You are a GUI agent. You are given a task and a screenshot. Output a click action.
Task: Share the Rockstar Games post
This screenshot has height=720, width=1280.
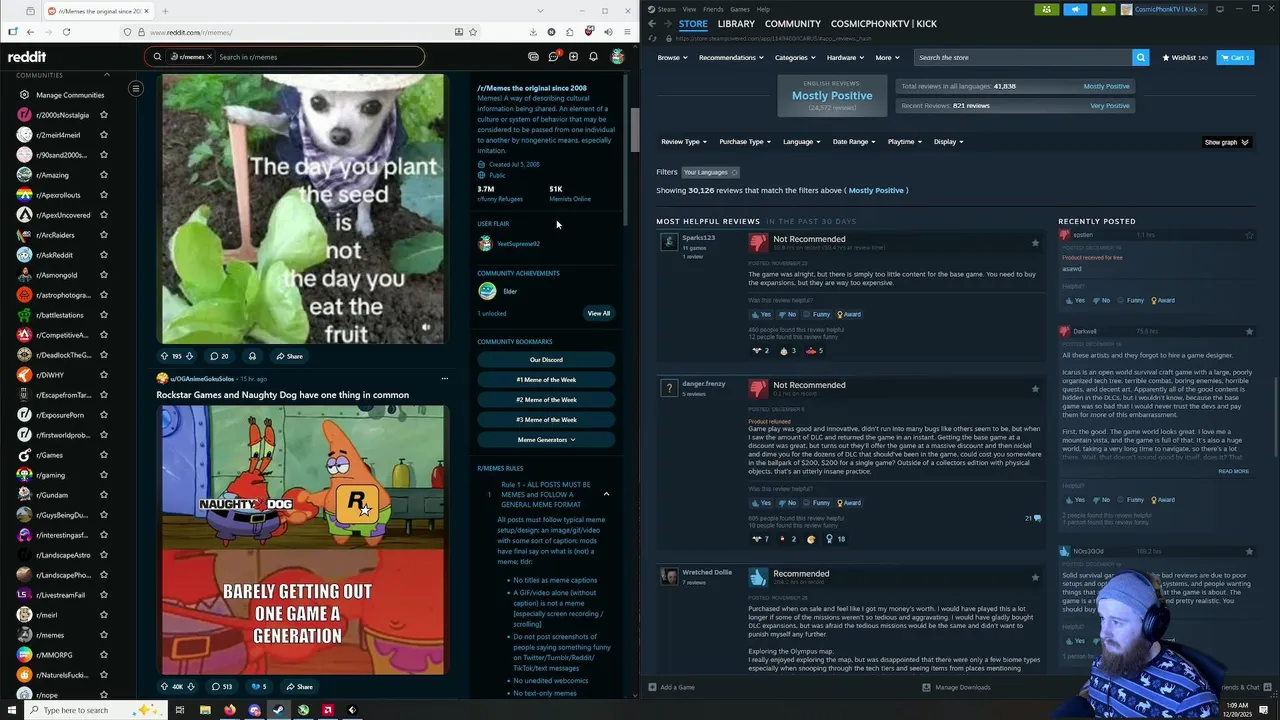[x=298, y=686]
